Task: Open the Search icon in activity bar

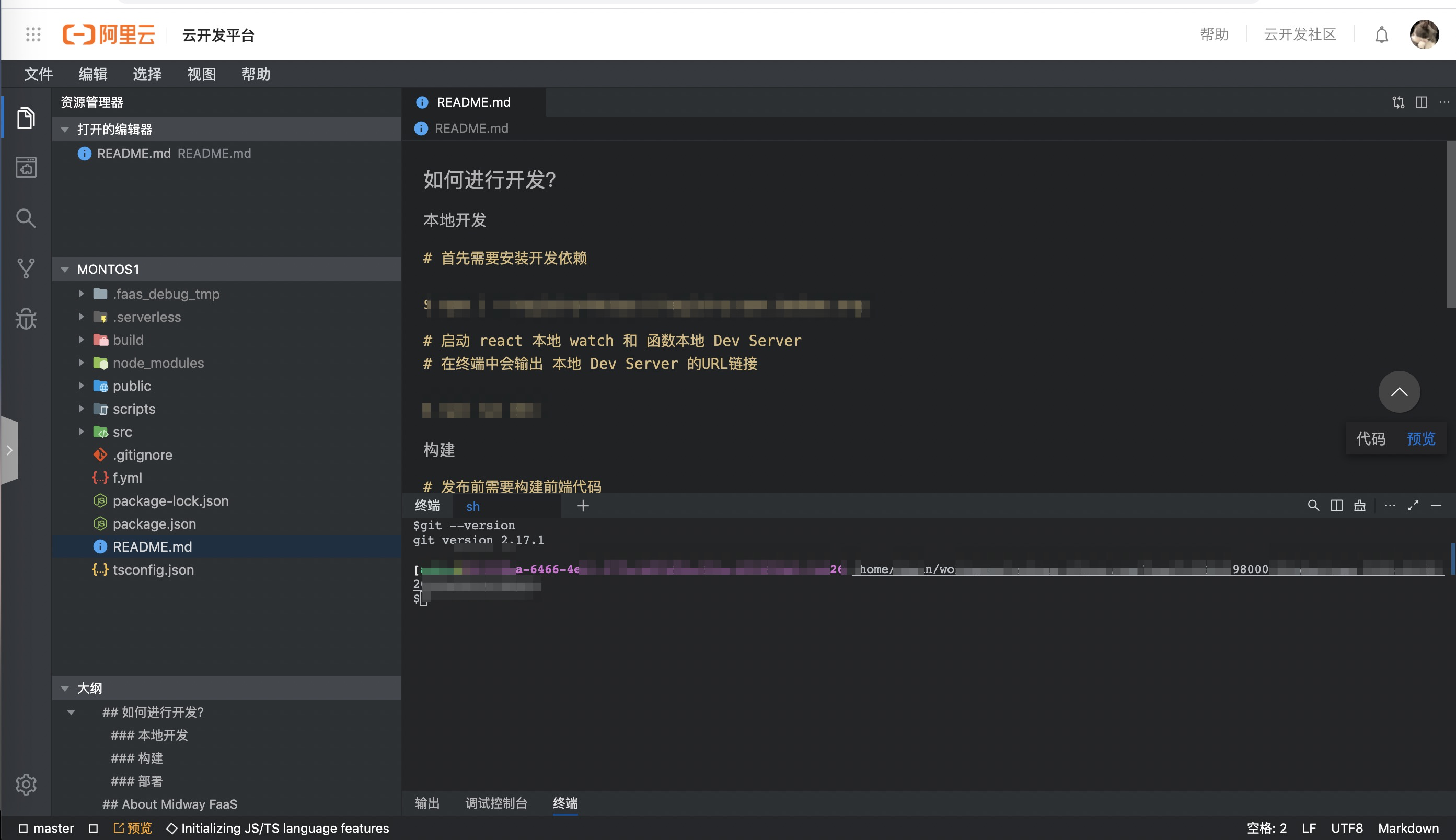Action: coord(26,218)
